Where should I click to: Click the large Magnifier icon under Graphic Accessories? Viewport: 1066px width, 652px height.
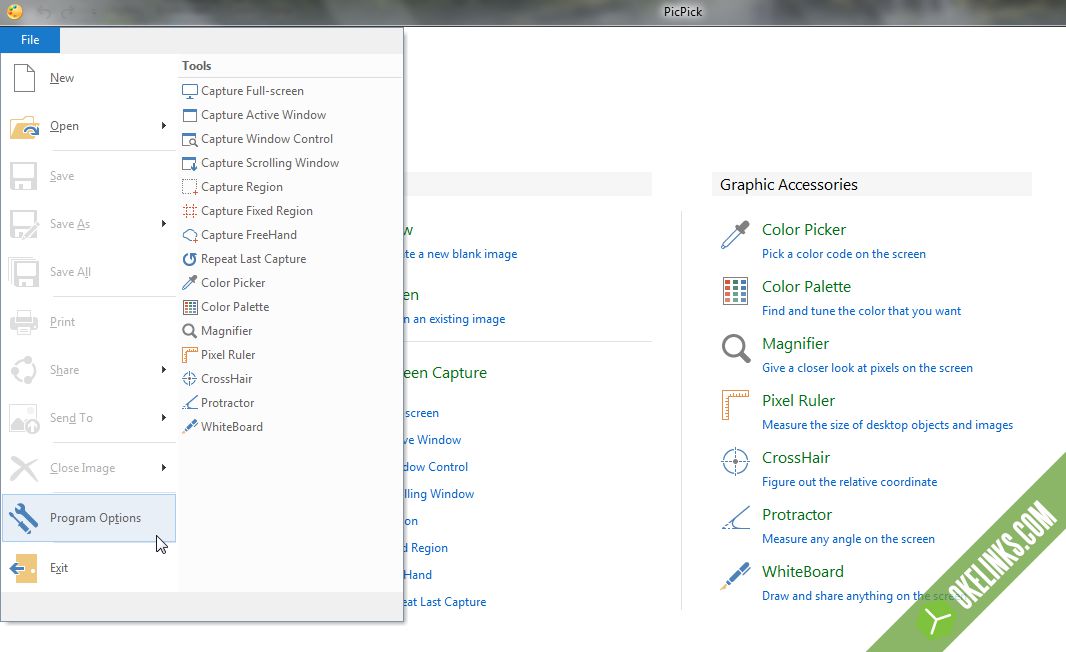click(x=736, y=348)
